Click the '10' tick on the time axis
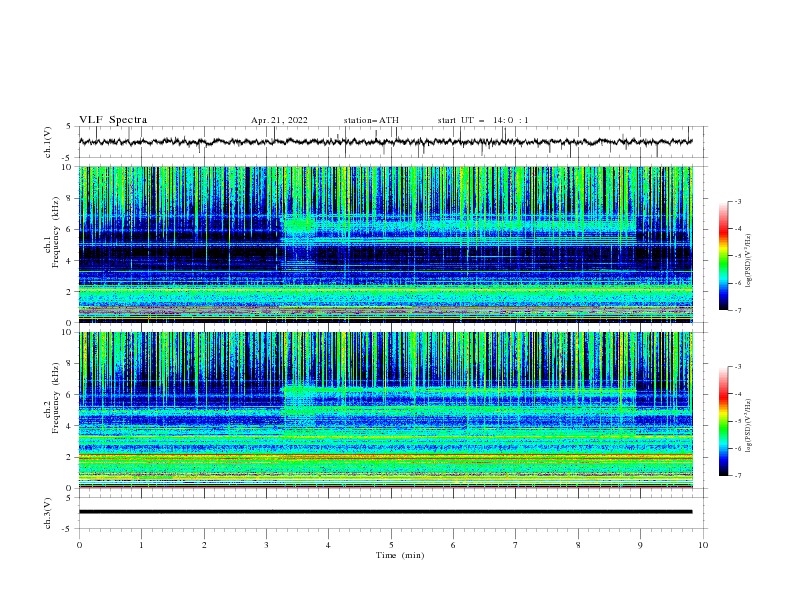 (x=703, y=545)
